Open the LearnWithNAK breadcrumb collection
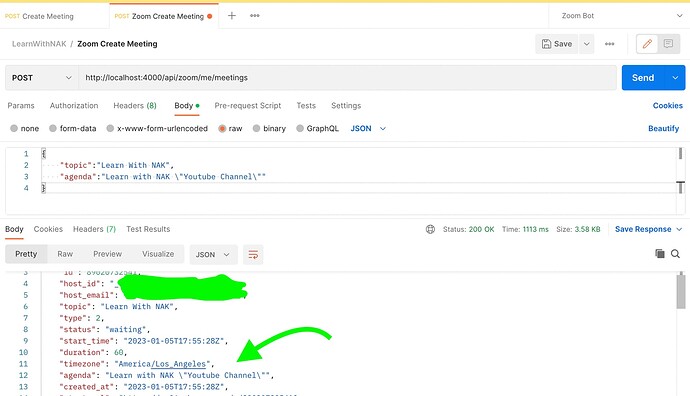Viewport: 690px width, 396px height. click(x=39, y=44)
